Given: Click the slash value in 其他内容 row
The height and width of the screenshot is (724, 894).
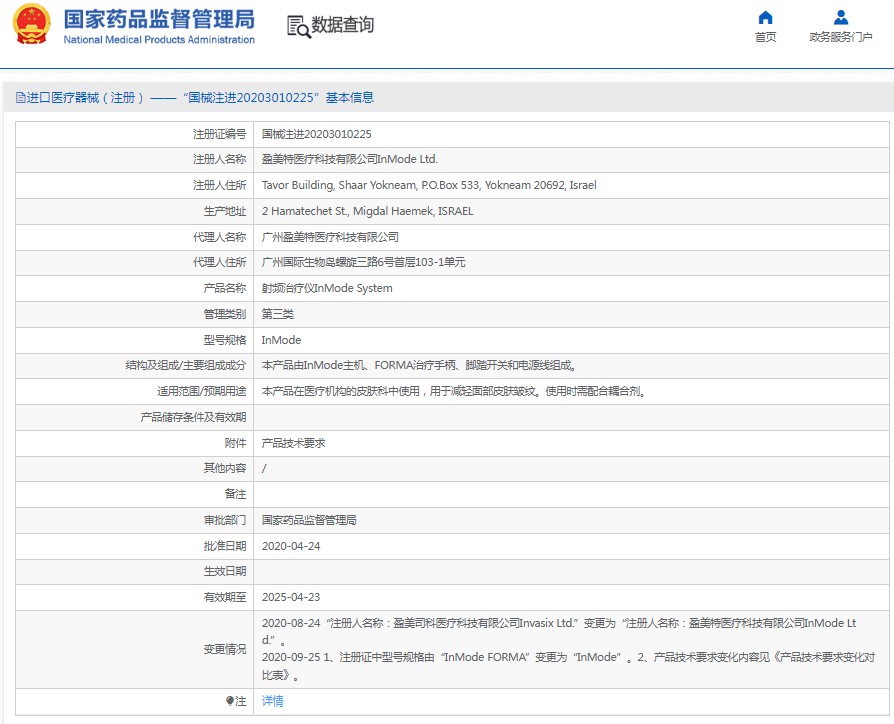Looking at the screenshot, I should point(264,469).
